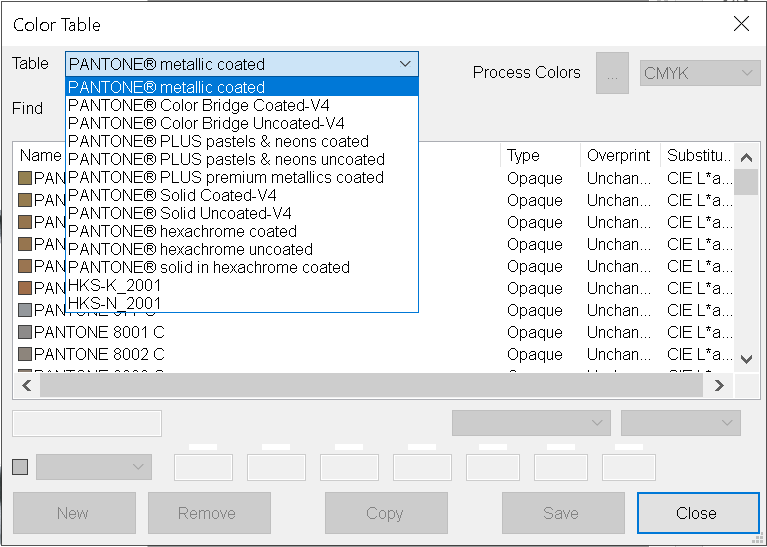Click the first color value field
This screenshot has height=547, width=767.
pyautogui.click(x=203, y=467)
